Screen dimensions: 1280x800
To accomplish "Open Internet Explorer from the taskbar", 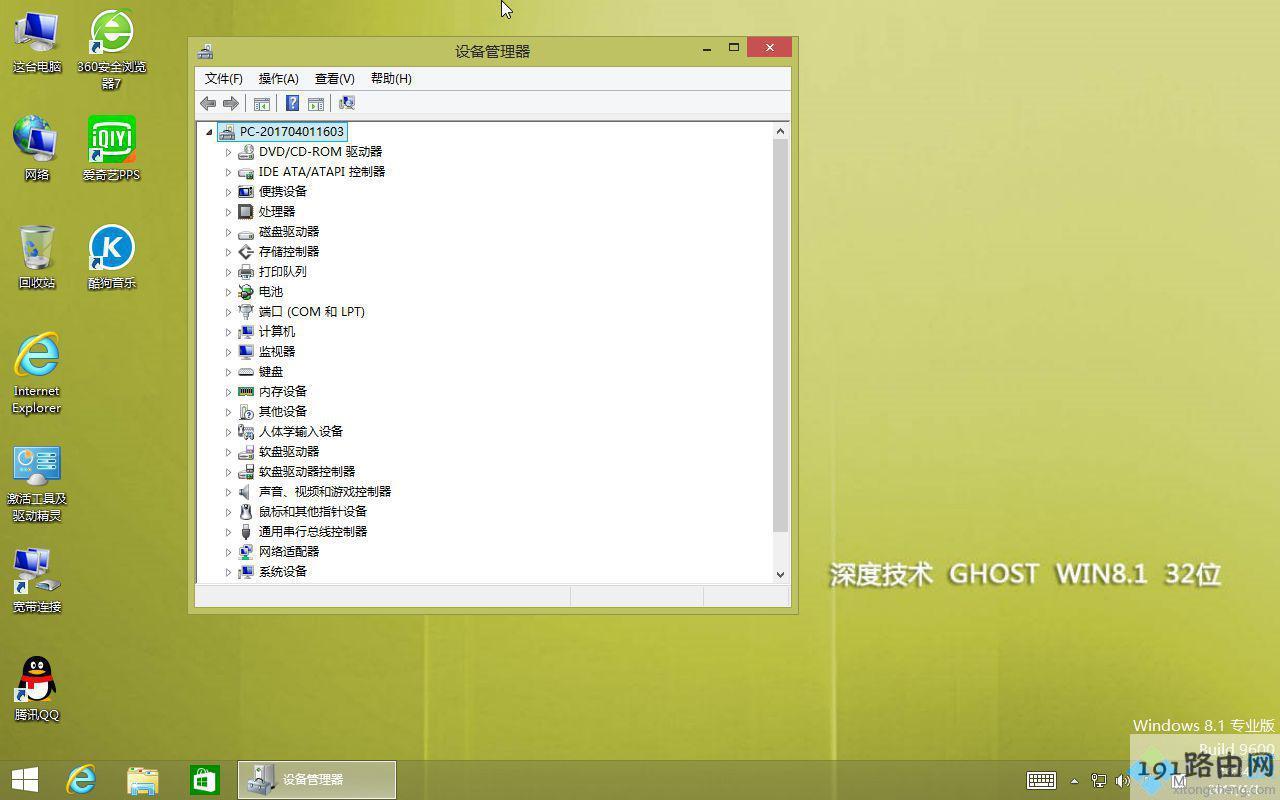I will click(x=81, y=780).
